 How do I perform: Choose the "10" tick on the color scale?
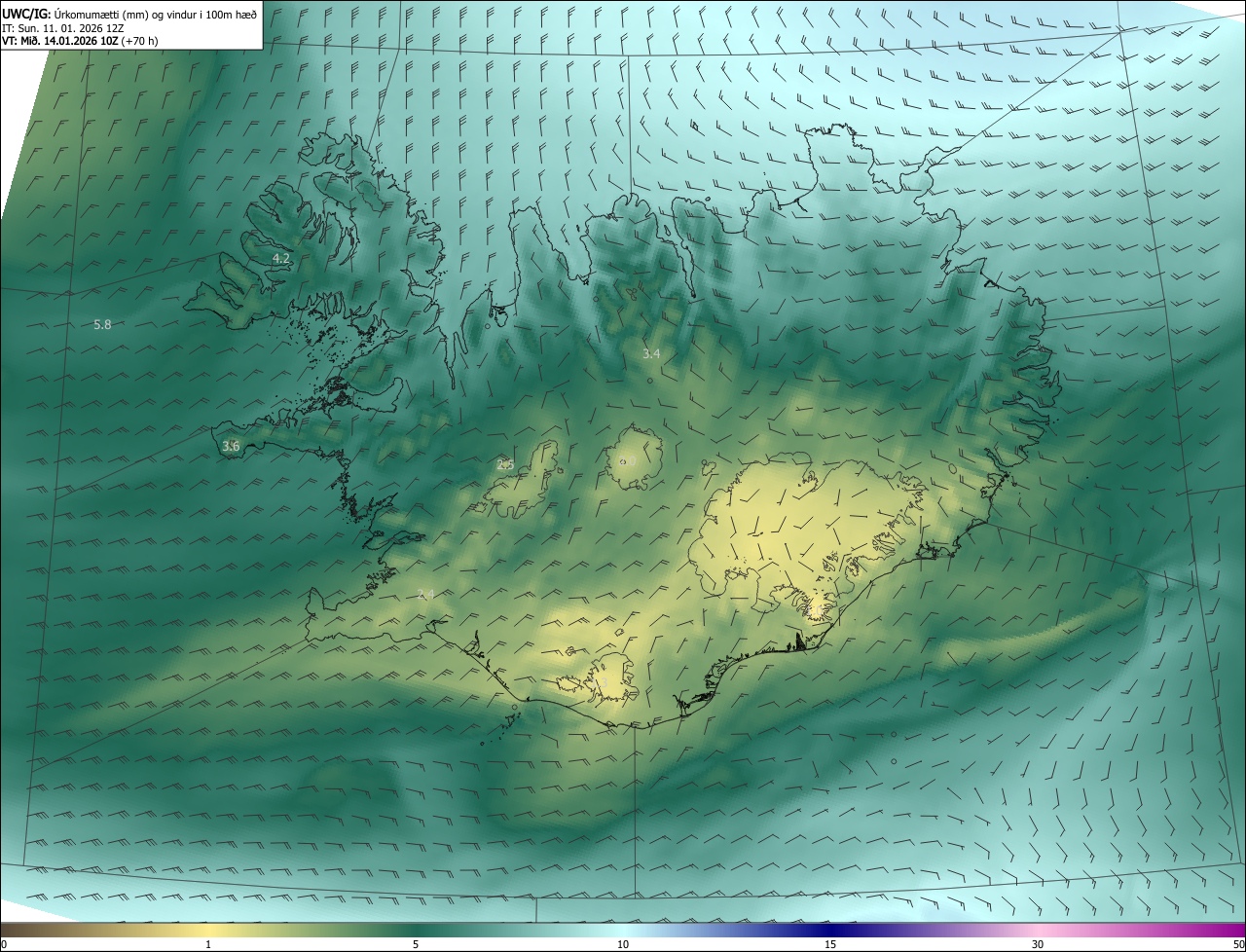tap(623, 944)
